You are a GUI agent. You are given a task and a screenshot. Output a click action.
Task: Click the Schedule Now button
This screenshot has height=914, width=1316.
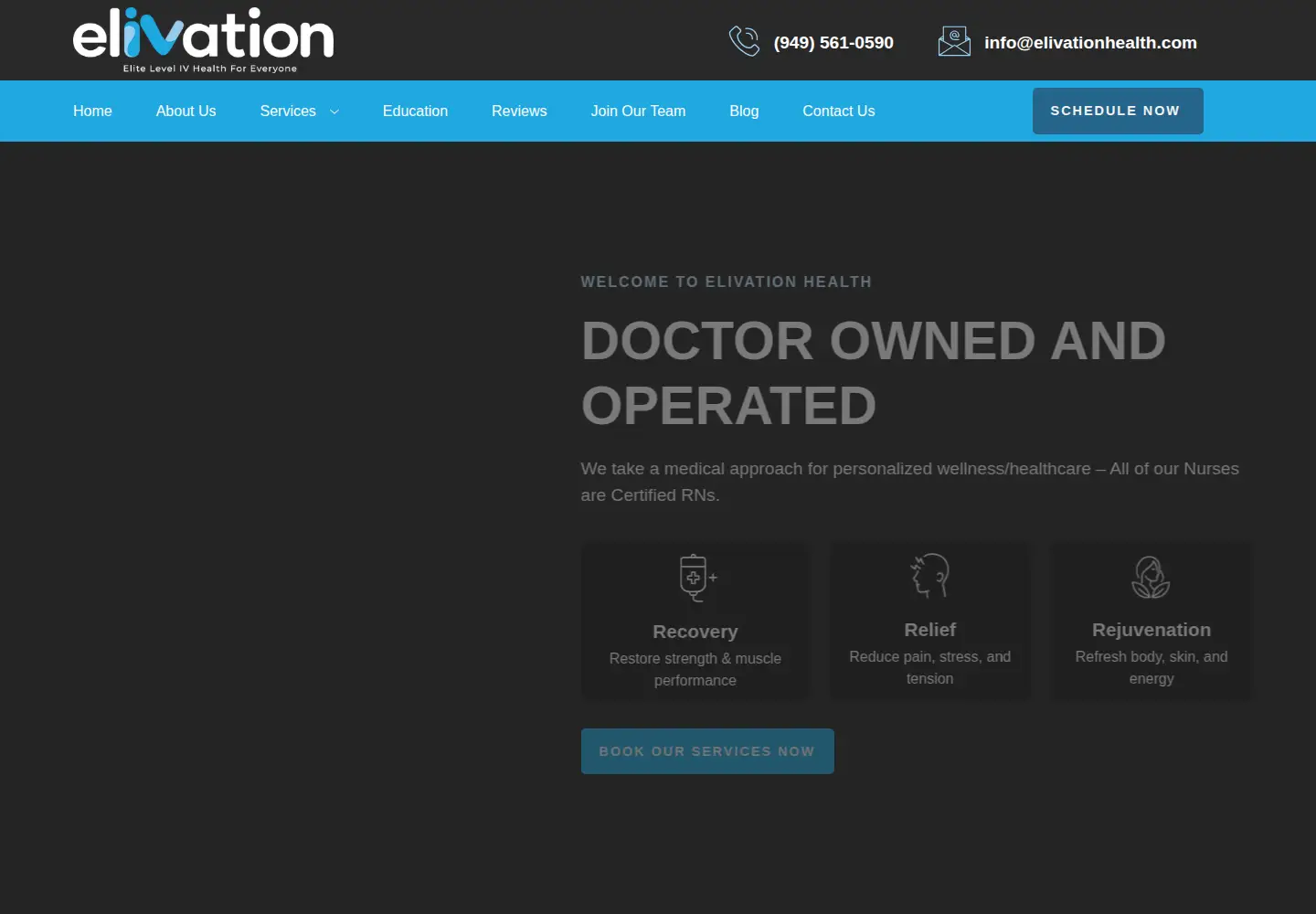[1118, 111]
